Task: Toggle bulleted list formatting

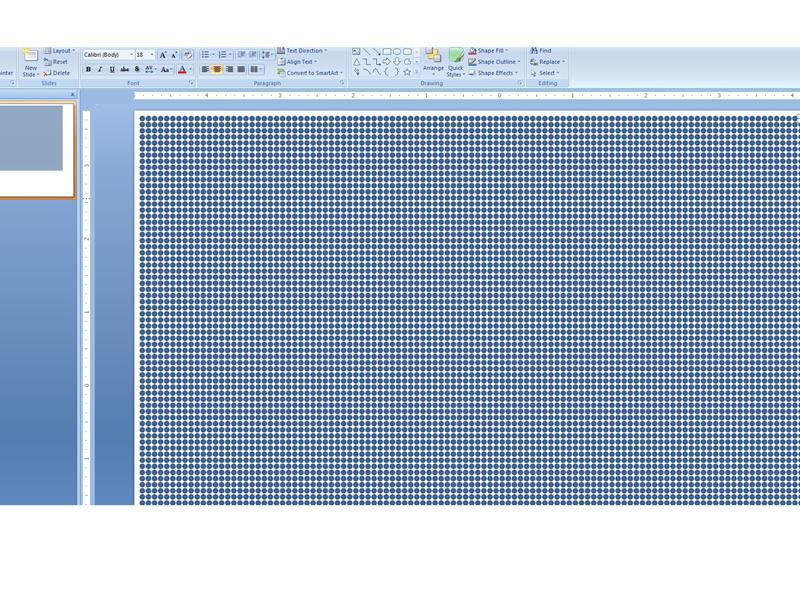Action: pos(206,53)
